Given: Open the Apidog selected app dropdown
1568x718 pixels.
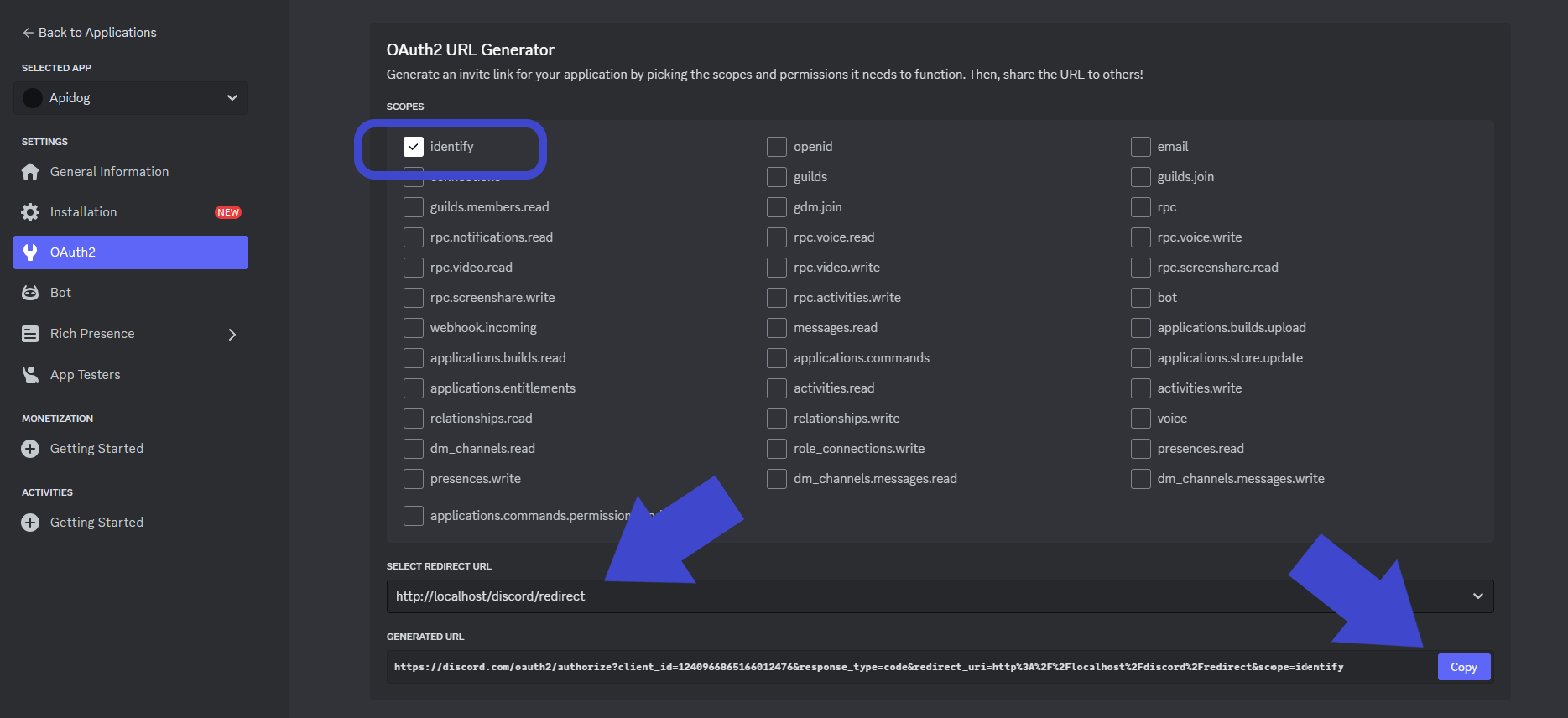Looking at the screenshot, I should pos(131,98).
